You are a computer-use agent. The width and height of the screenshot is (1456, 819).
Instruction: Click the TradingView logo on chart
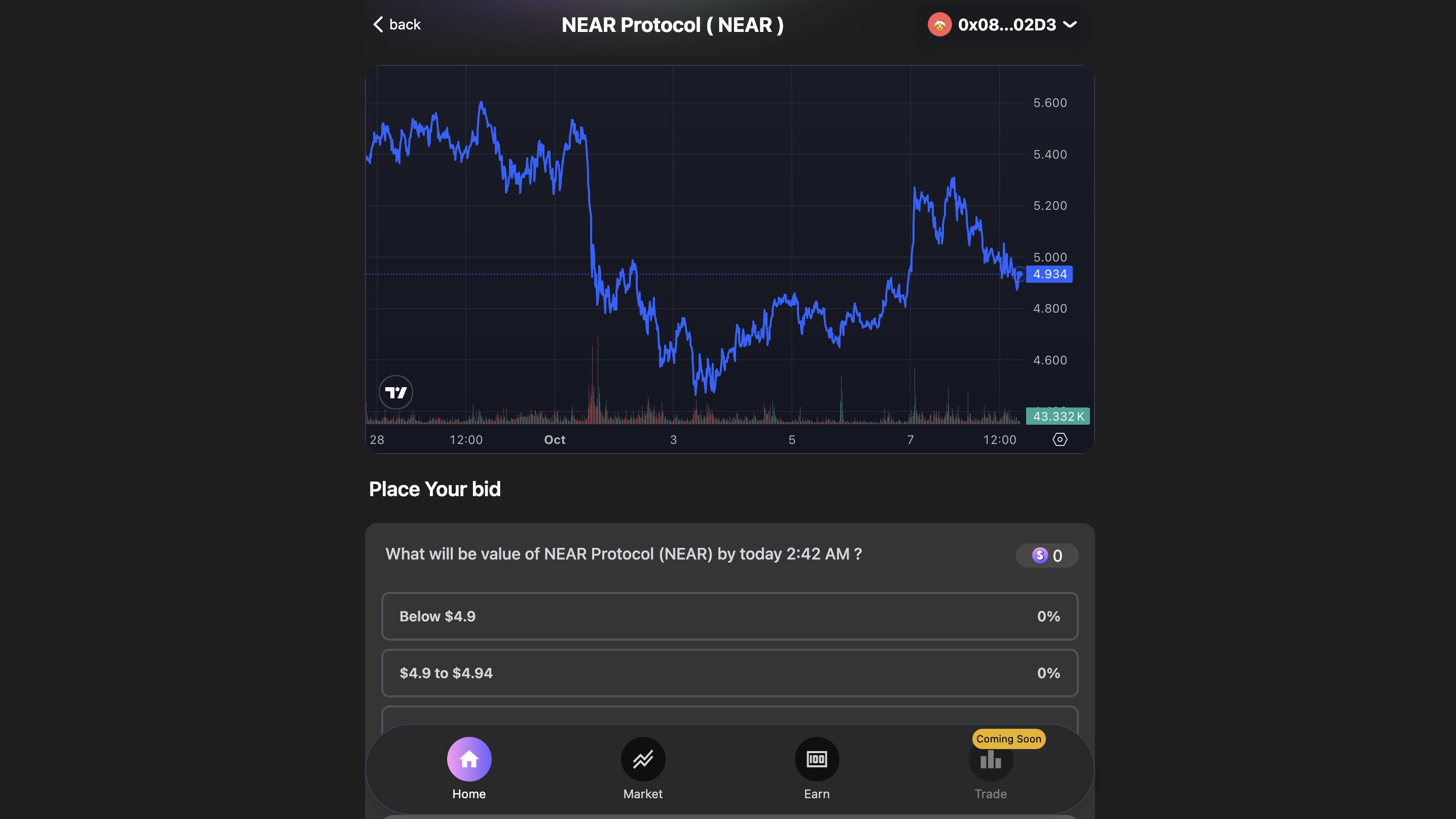click(x=395, y=392)
